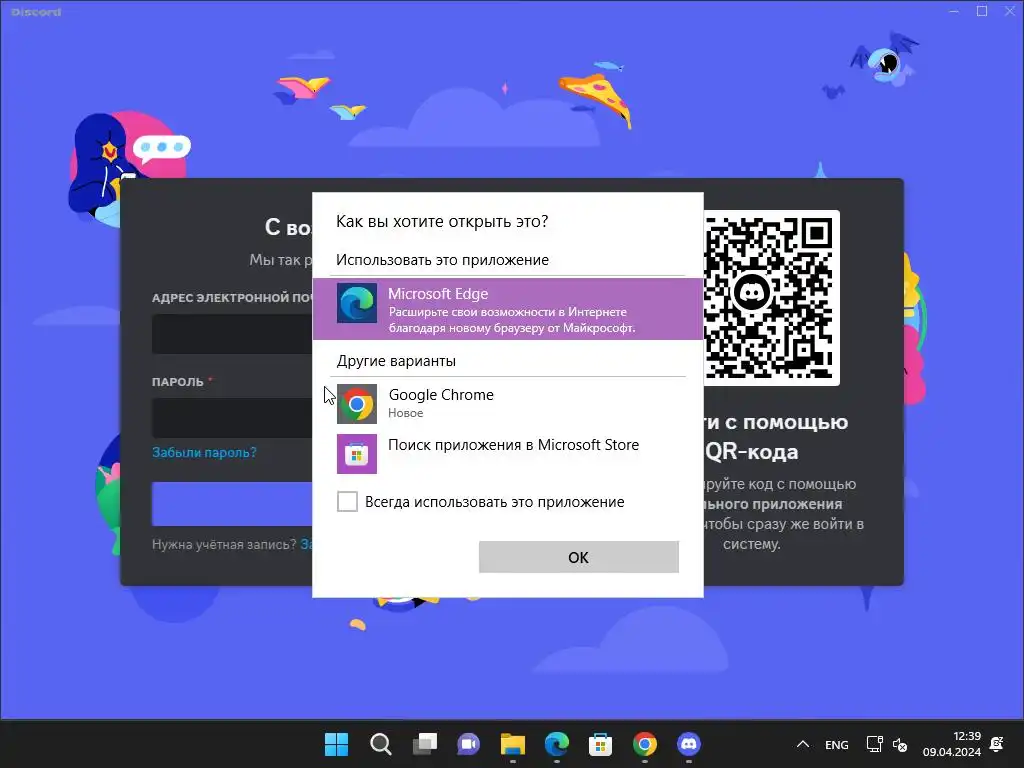Click the muted volume tray icon
The image size is (1024, 768).
pos(900,744)
